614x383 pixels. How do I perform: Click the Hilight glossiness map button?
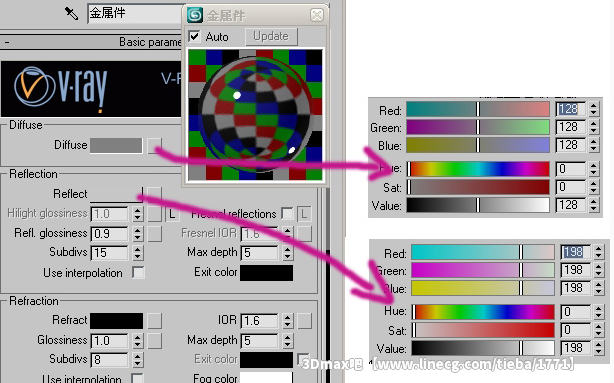point(154,214)
